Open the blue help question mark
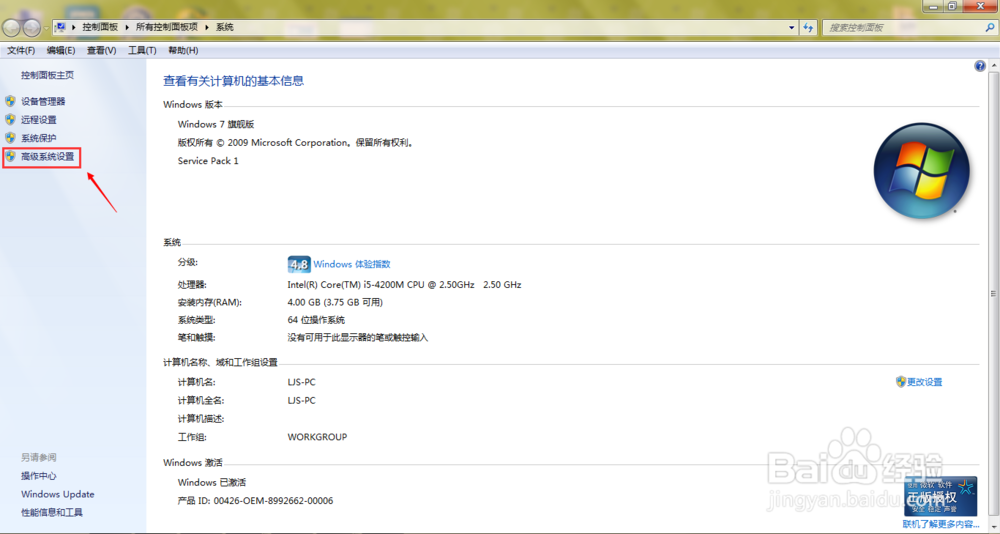Image resolution: width=1000 pixels, height=534 pixels. tap(980, 66)
